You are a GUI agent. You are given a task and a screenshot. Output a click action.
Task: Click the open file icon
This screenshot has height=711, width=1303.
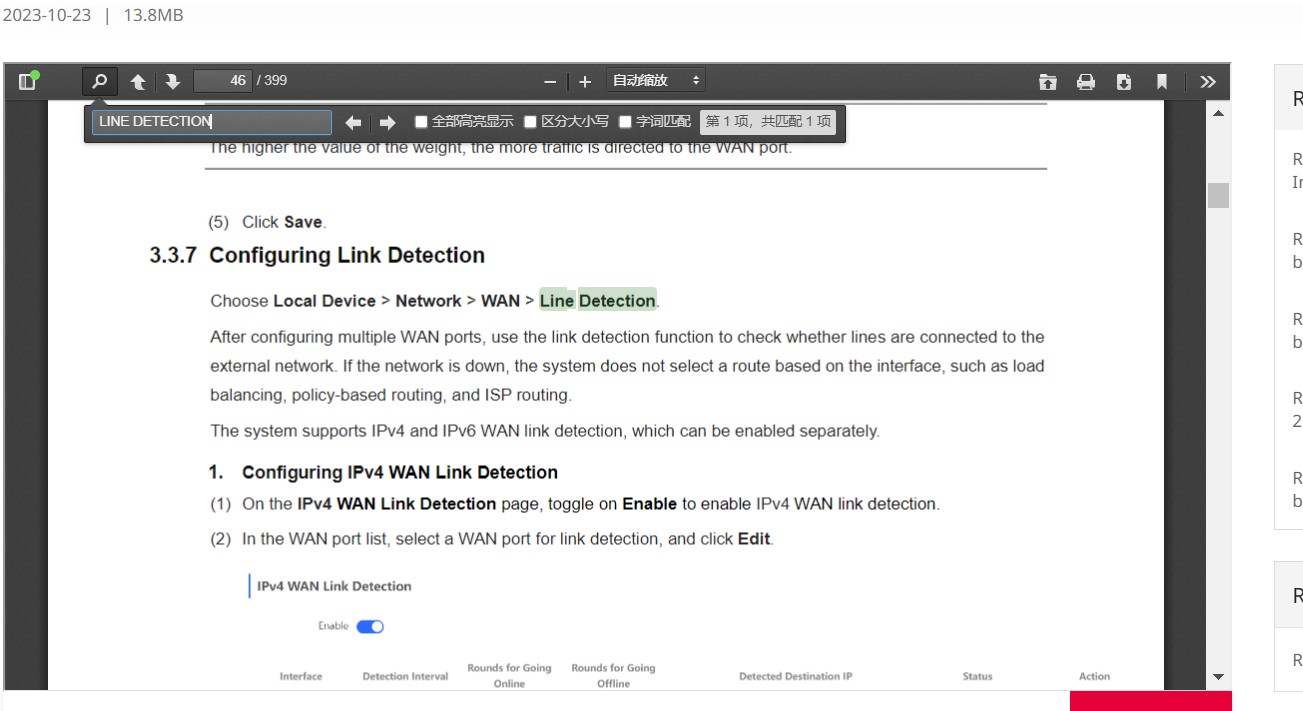tap(1047, 81)
